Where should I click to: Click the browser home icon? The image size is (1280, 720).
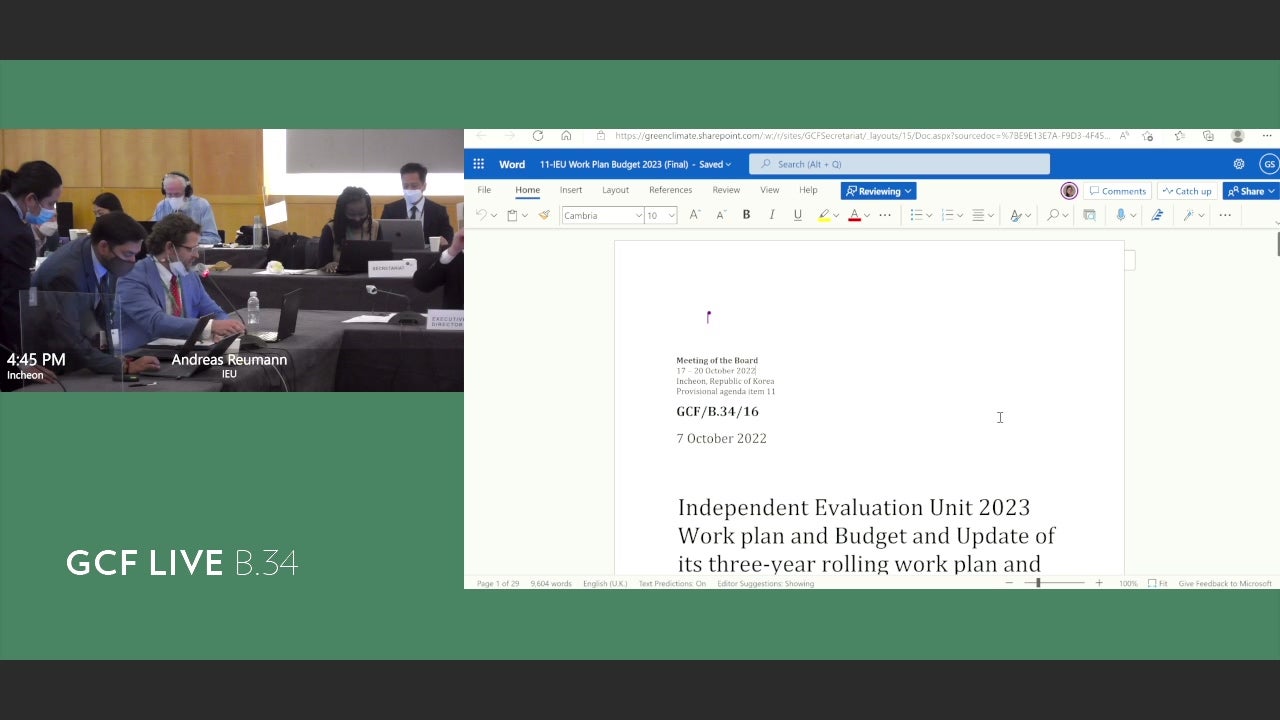point(566,136)
